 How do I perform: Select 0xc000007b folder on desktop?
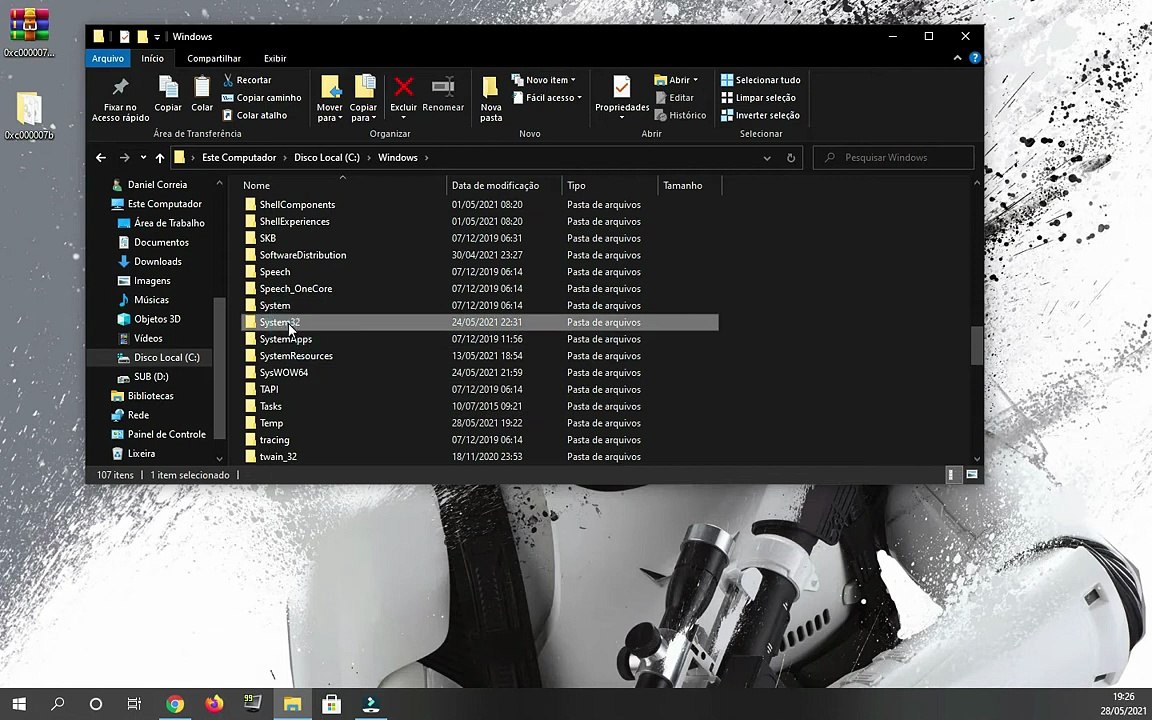tap(29, 115)
